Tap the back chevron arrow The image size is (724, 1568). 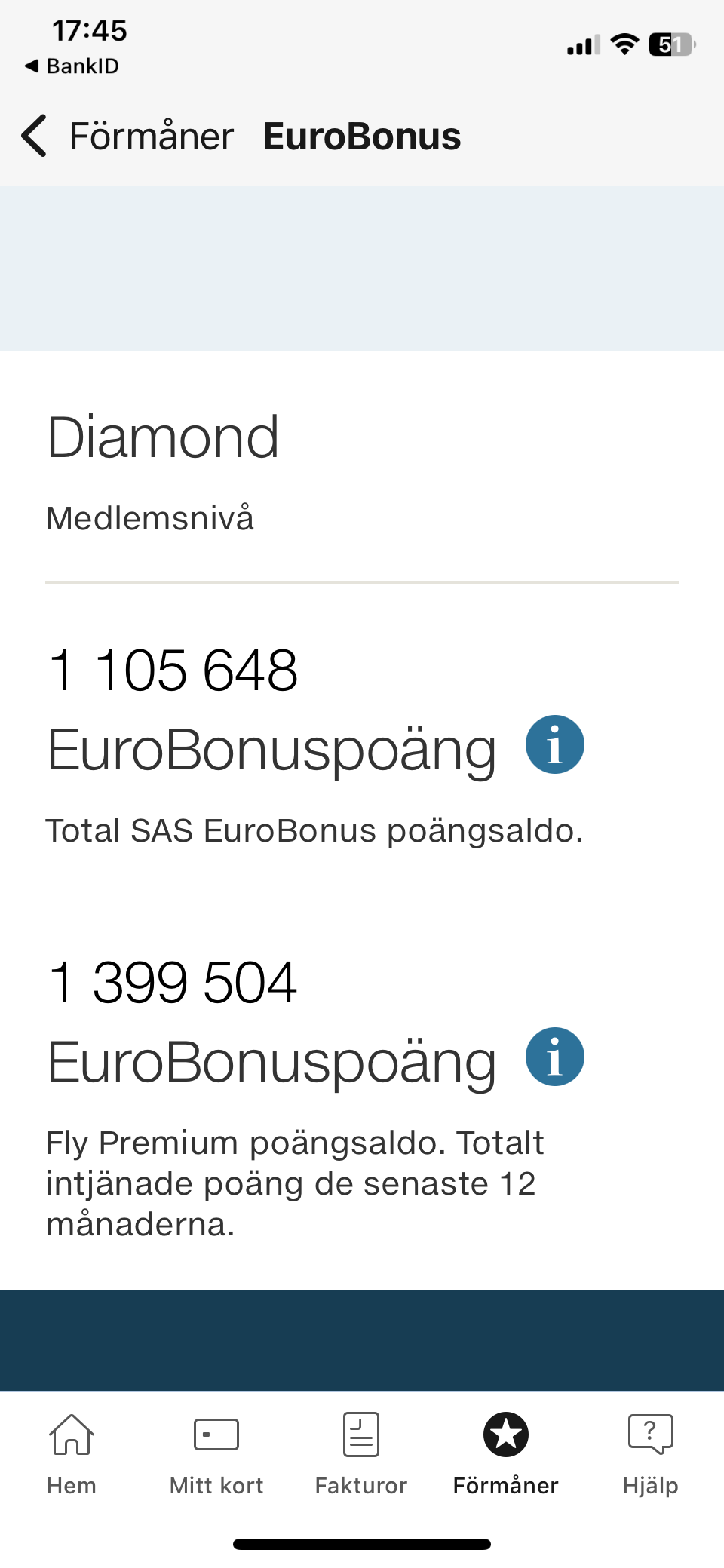pos(35,136)
